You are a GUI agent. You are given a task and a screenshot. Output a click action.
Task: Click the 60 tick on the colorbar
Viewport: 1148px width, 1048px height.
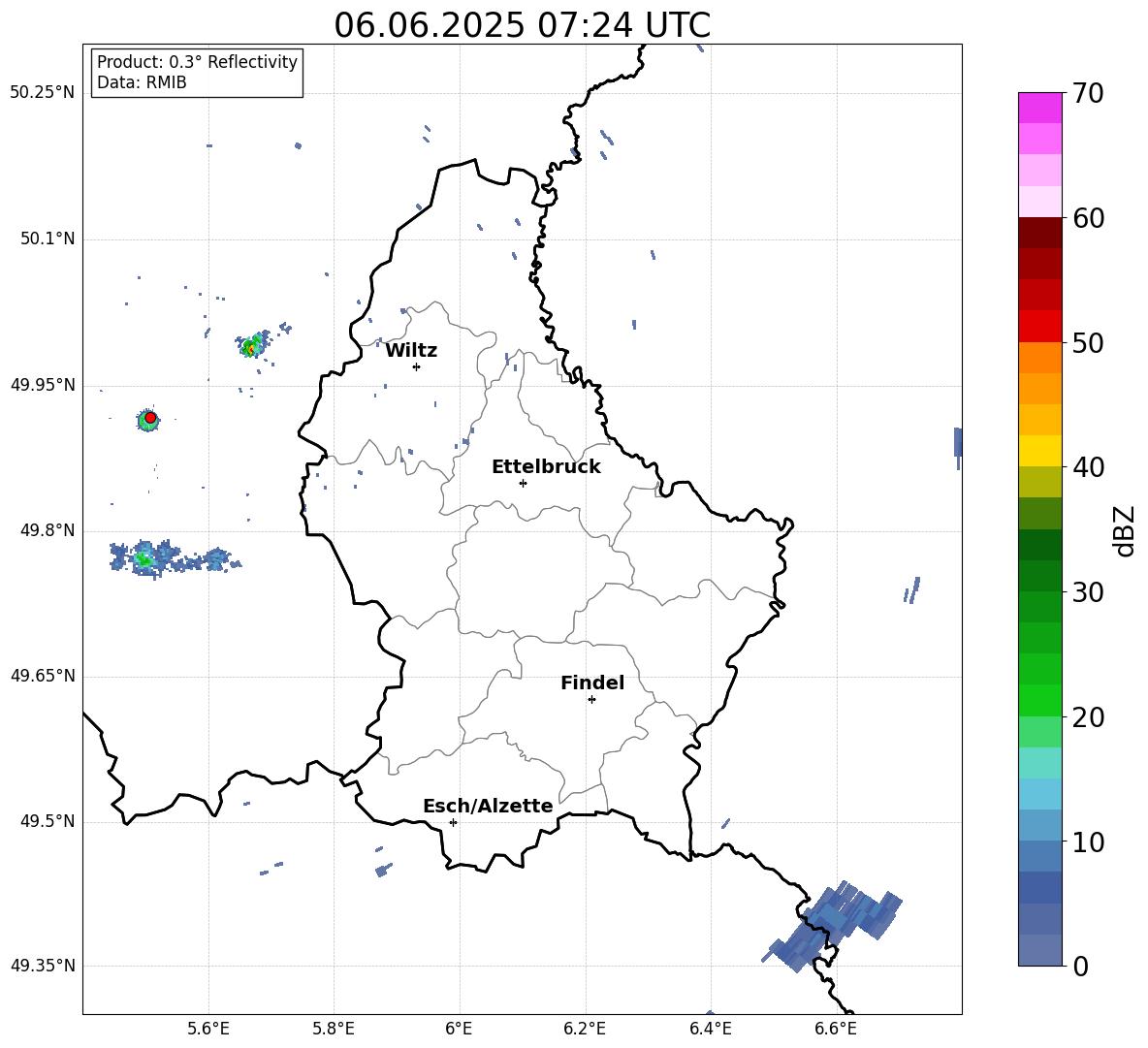click(1088, 218)
